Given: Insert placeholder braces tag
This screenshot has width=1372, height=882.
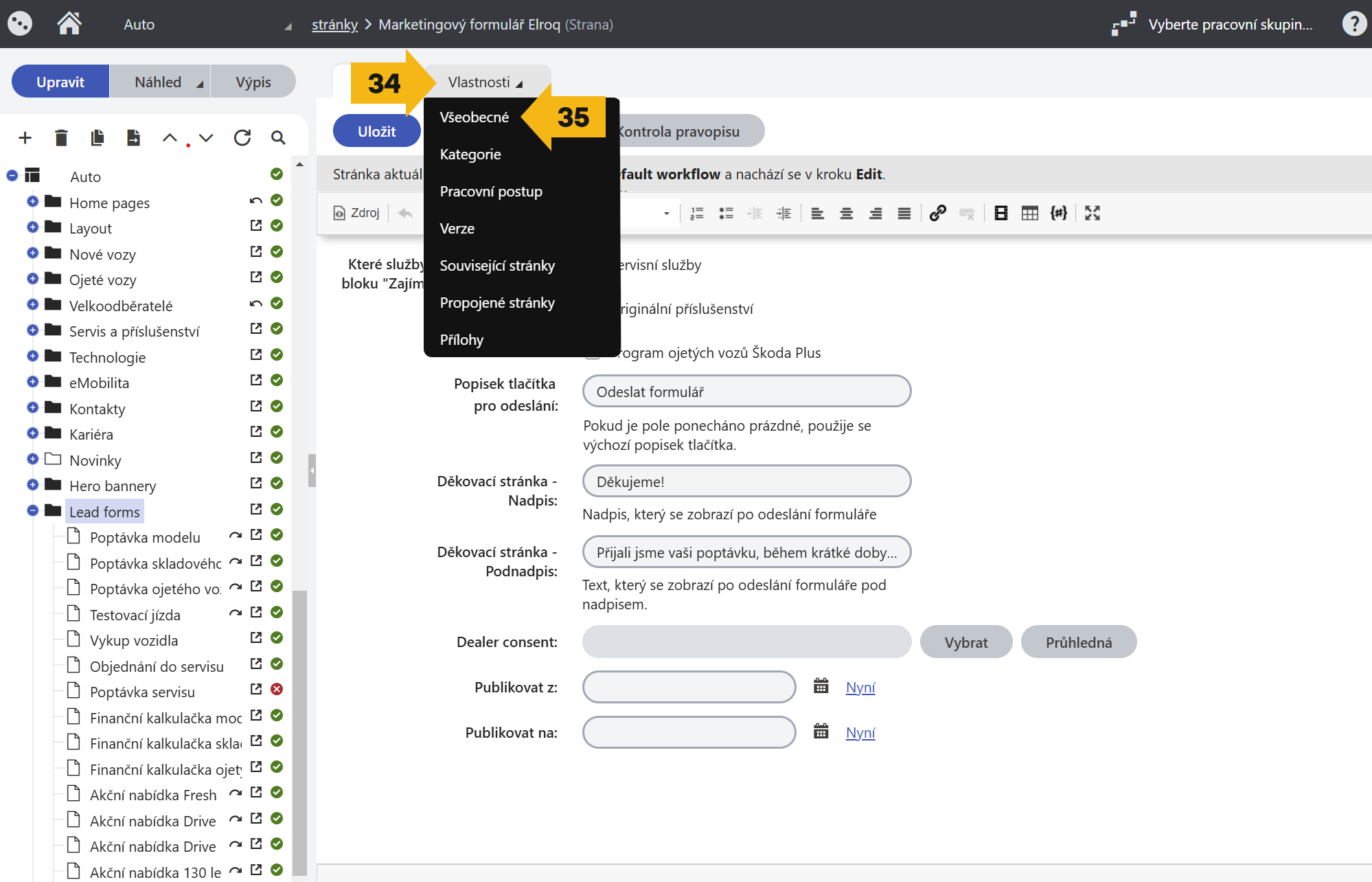Looking at the screenshot, I should pos(1058,213).
